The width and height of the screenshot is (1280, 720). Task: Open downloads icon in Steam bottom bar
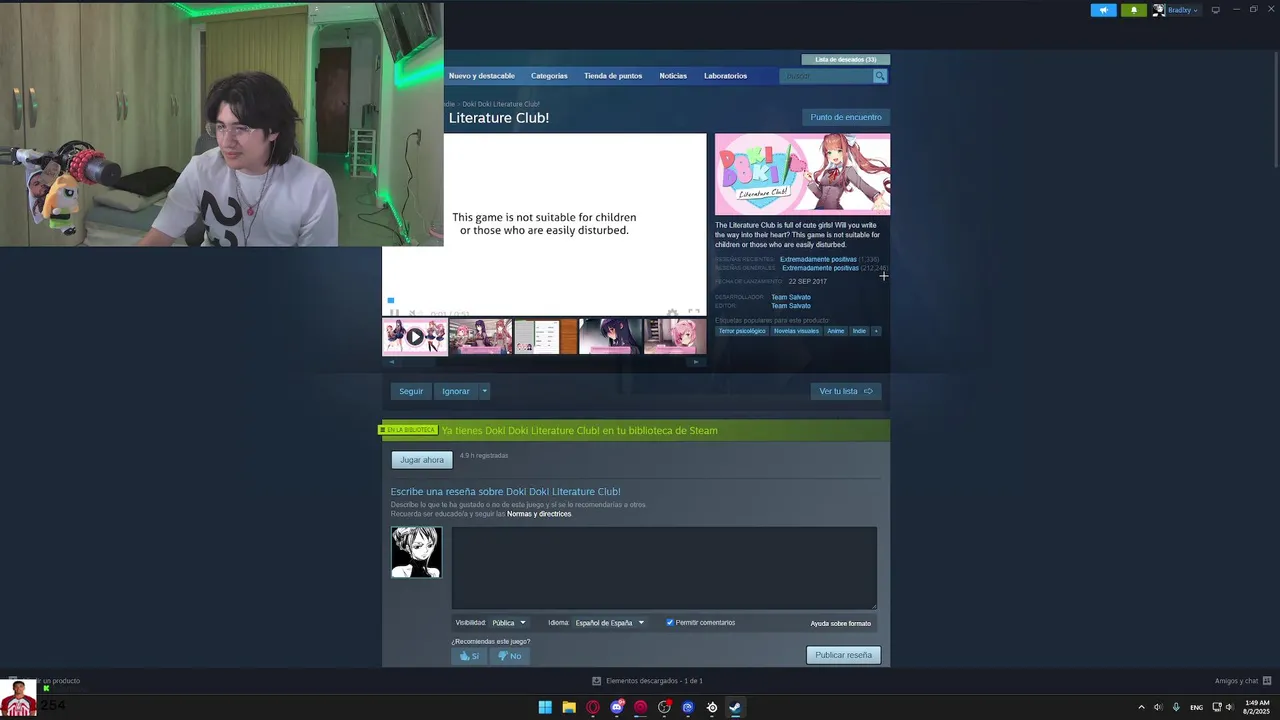(x=597, y=681)
